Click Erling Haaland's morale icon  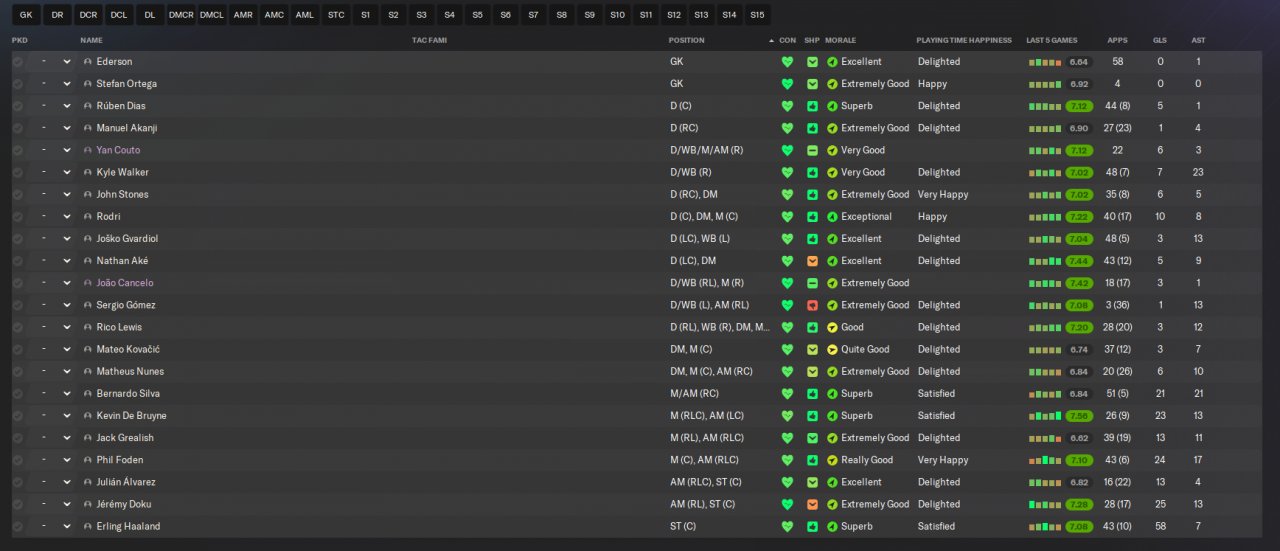[x=832, y=527]
